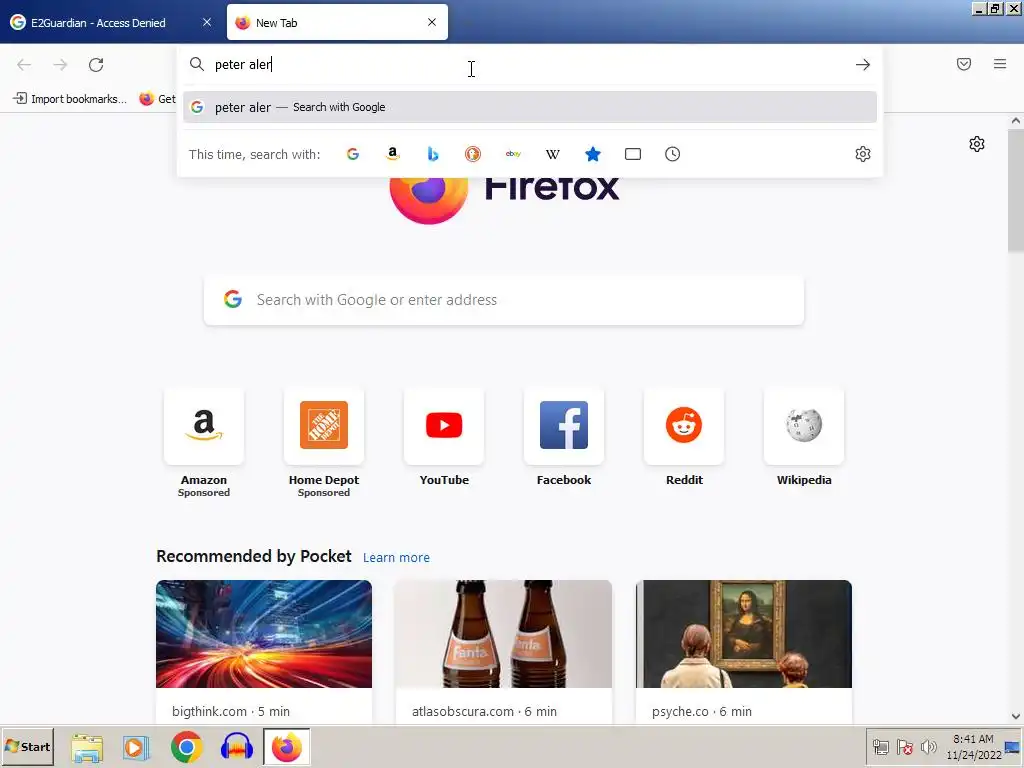
Task: Close the E2Guardian tab
Action: [x=207, y=22]
